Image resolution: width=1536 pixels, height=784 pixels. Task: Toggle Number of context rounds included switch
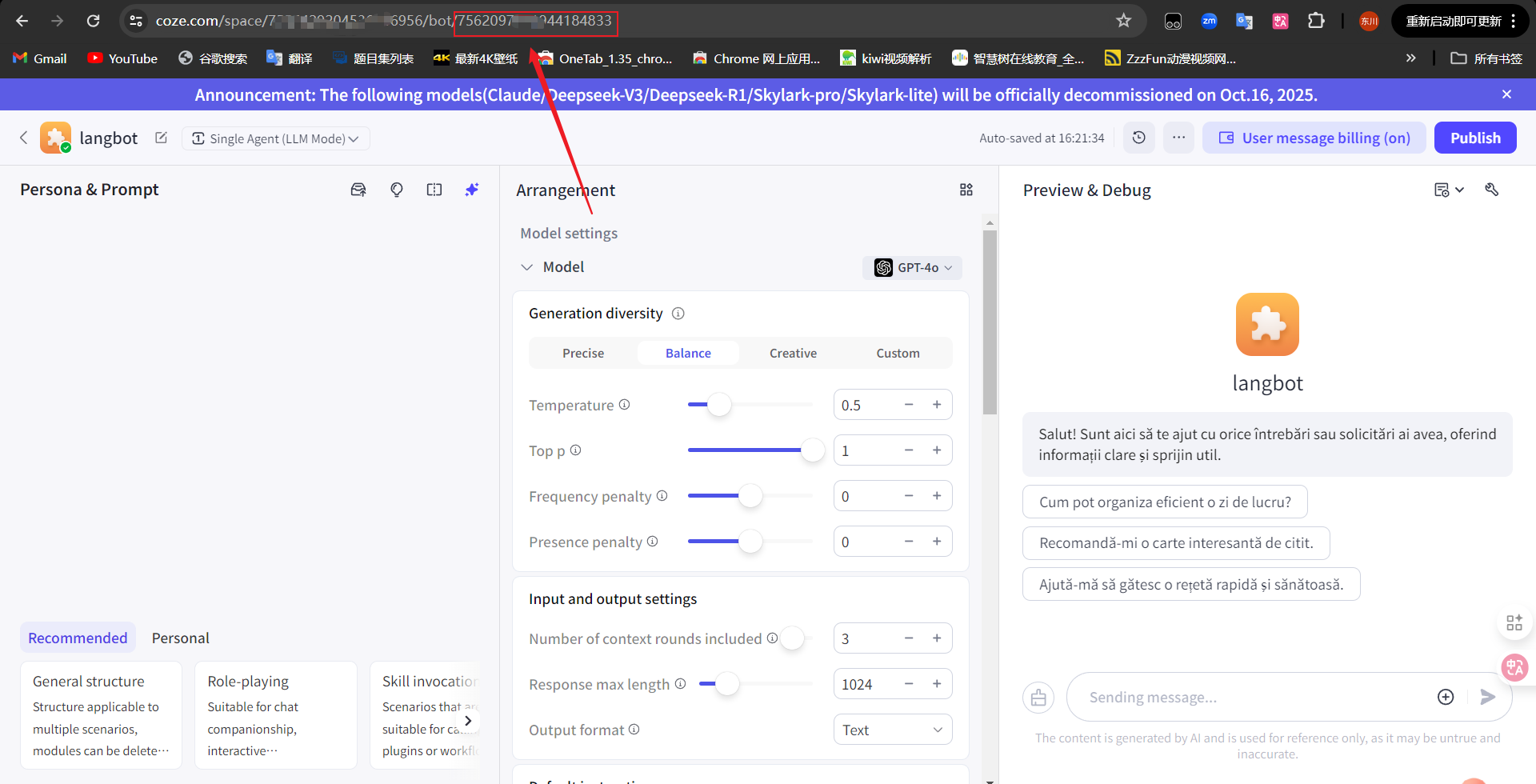(x=793, y=638)
